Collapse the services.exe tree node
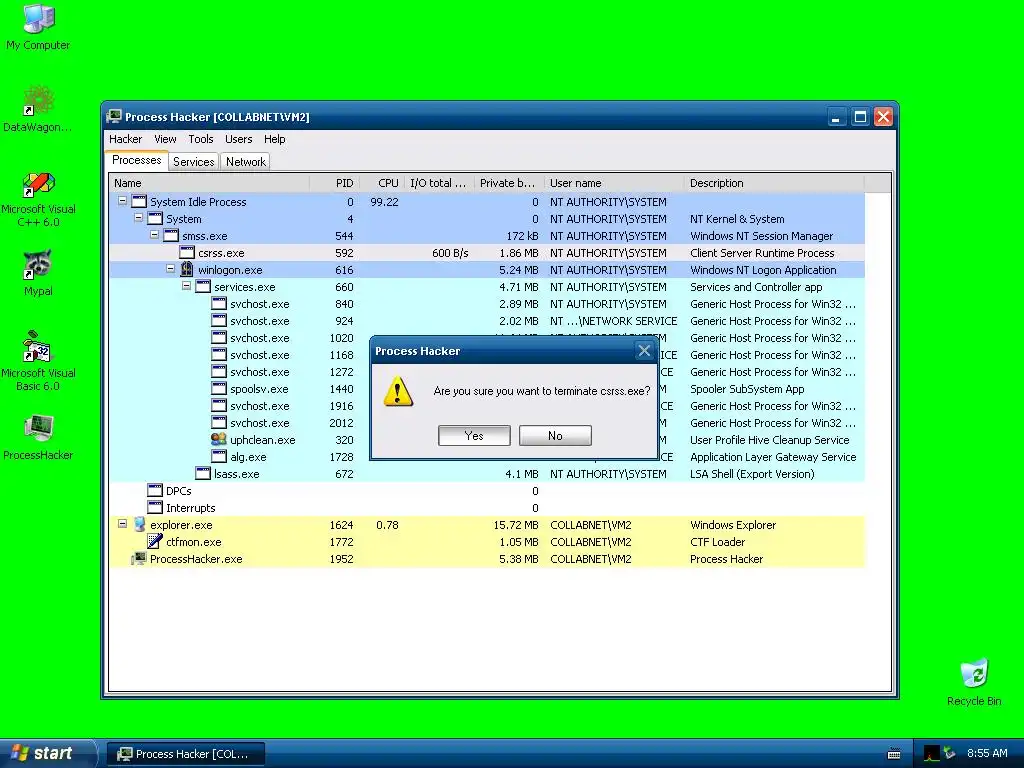This screenshot has height=768, width=1024. tap(186, 286)
